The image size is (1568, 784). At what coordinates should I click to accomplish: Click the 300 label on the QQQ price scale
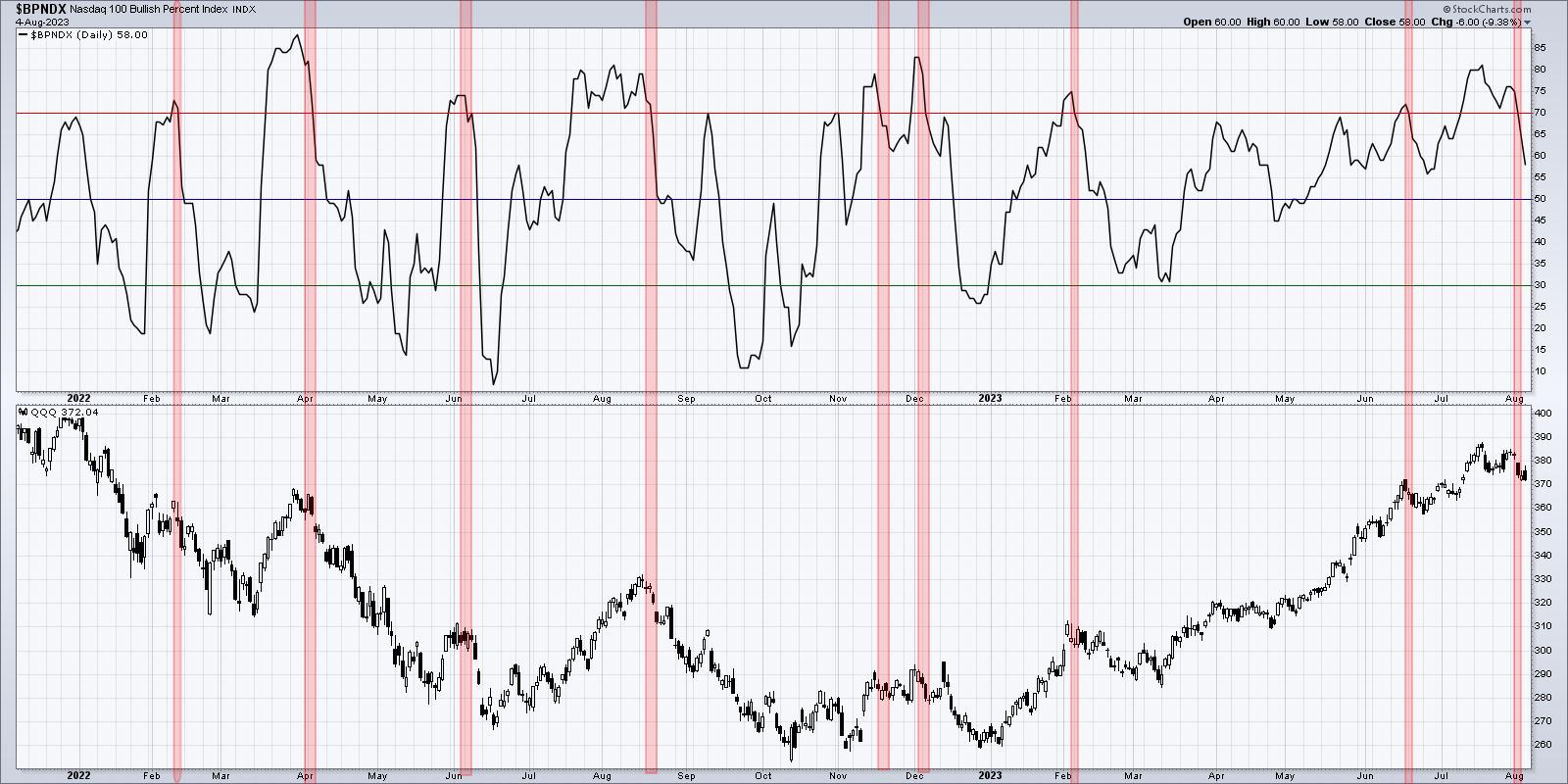(x=1542, y=650)
